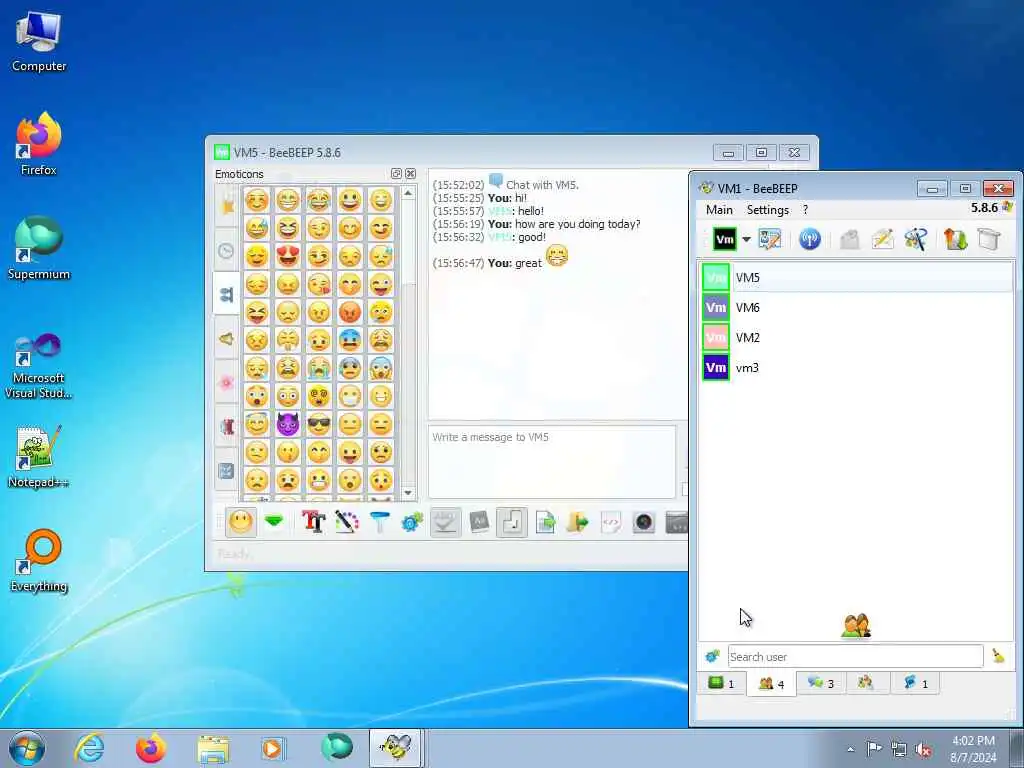
Task: Expand the status dropdown arrow beside Vm avatar
Action: [746, 240]
